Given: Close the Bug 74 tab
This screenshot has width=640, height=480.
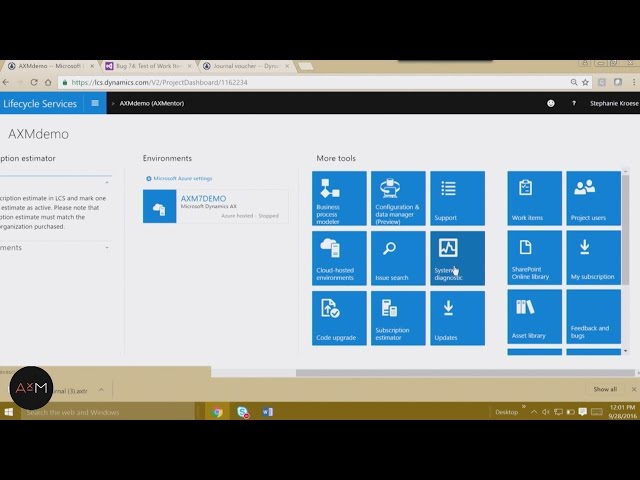Looking at the screenshot, I should click(x=189, y=66).
